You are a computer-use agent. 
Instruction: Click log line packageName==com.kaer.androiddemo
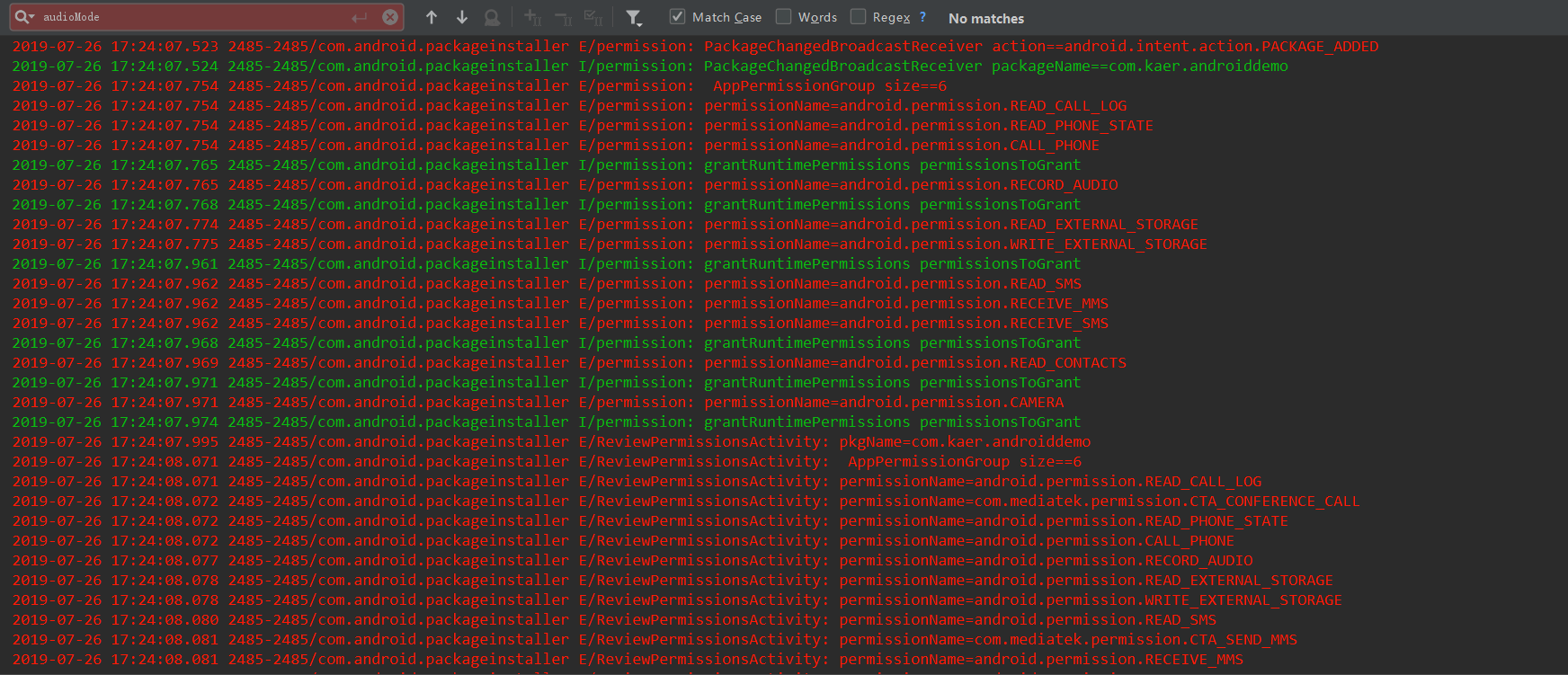click(650, 66)
